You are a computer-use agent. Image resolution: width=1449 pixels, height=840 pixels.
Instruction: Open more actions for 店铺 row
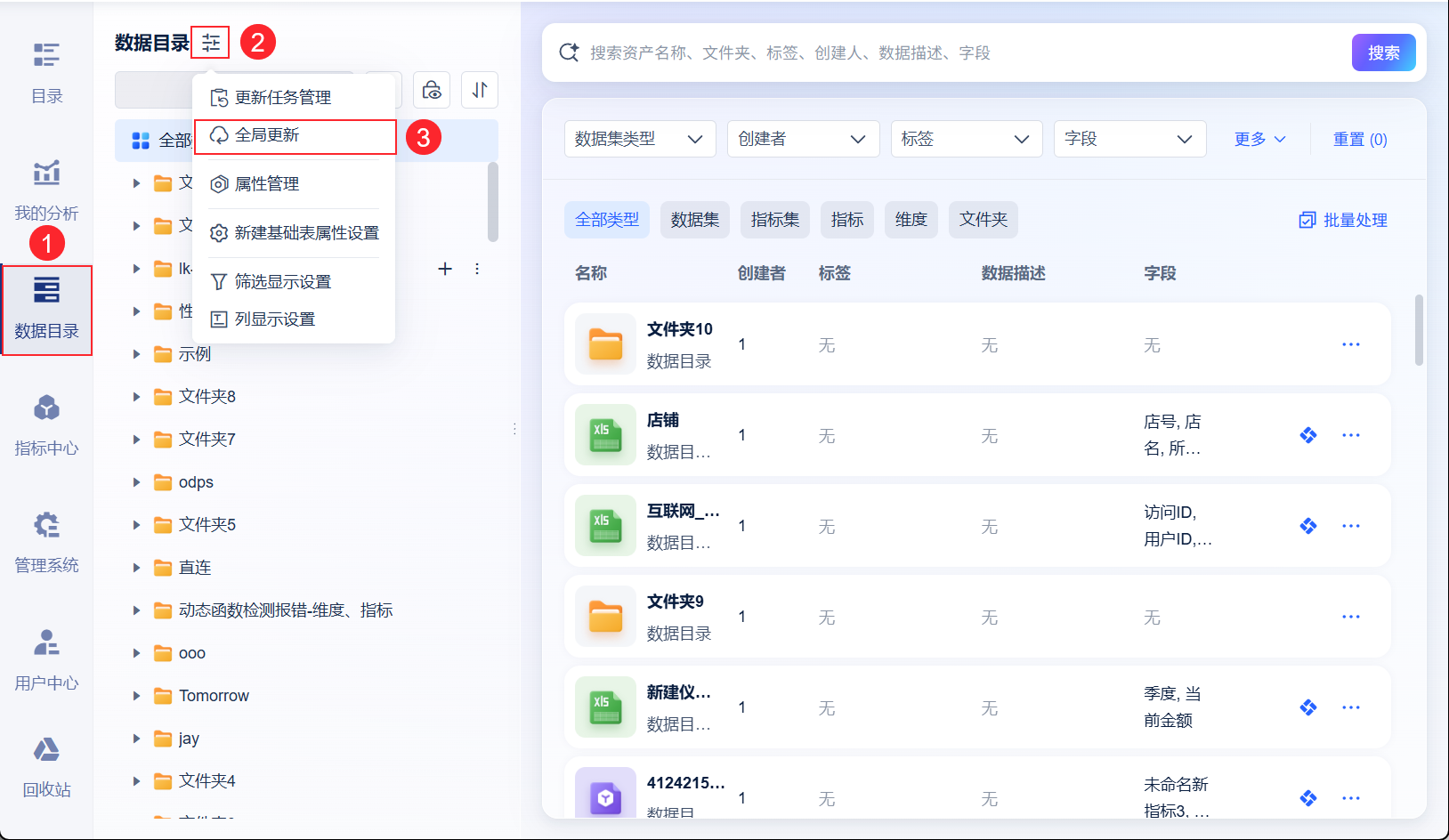(x=1351, y=435)
